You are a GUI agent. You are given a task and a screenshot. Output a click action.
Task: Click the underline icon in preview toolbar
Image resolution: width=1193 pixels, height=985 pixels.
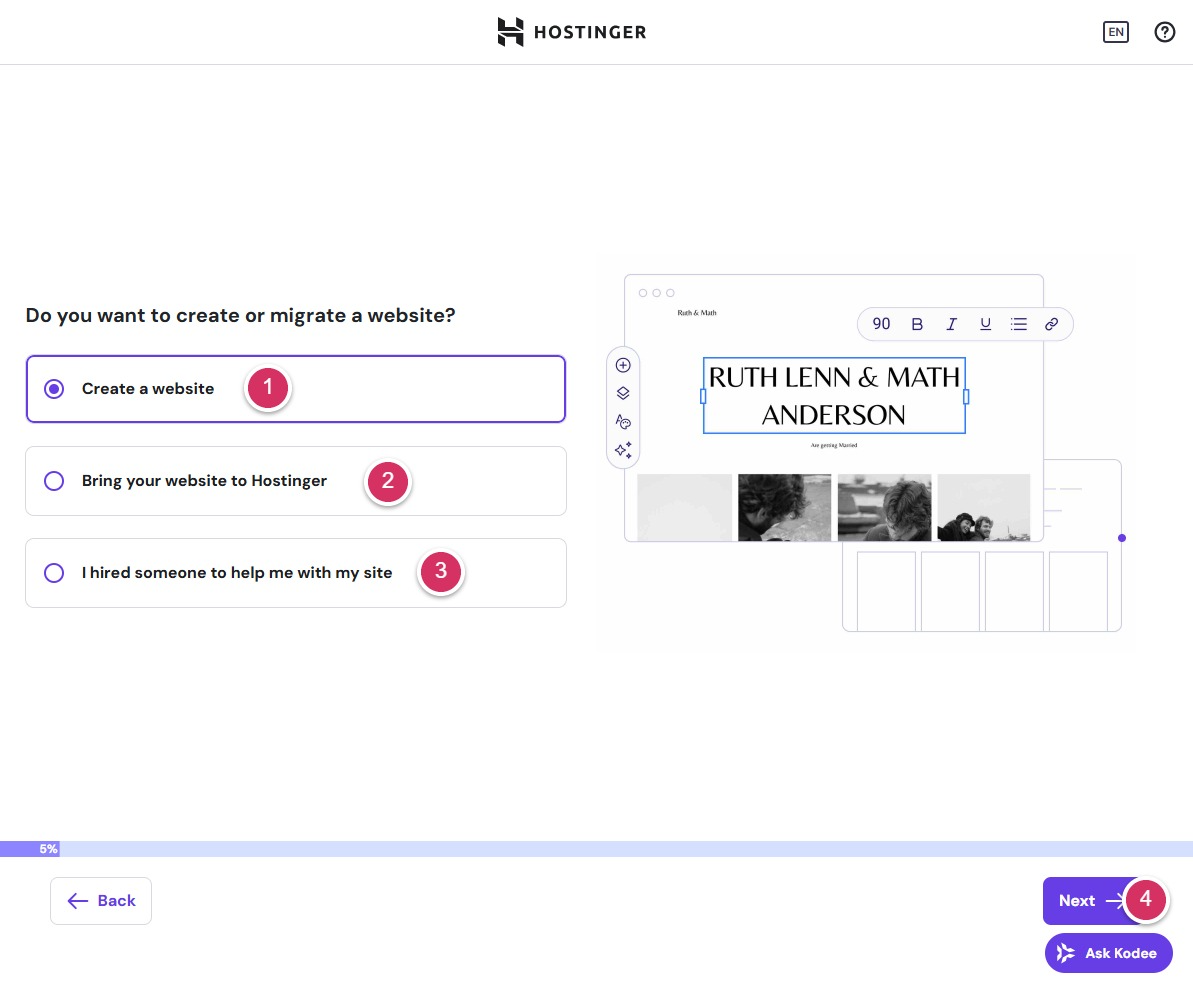click(985, 324)
